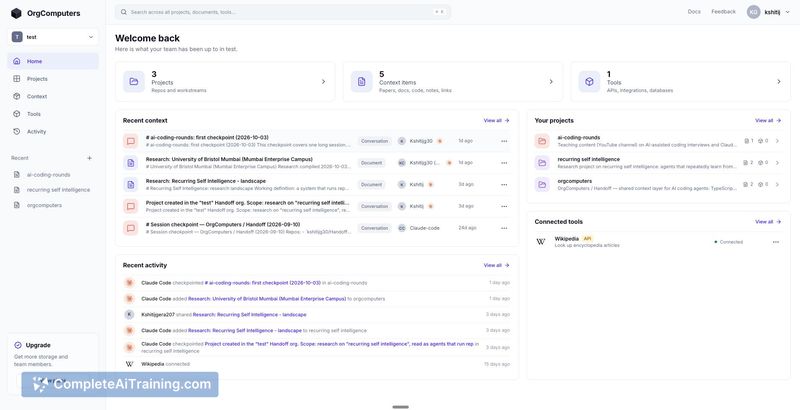800x410 pixels.
Task: Click the Connected status of Wikipedia
Action: point(729,242)
